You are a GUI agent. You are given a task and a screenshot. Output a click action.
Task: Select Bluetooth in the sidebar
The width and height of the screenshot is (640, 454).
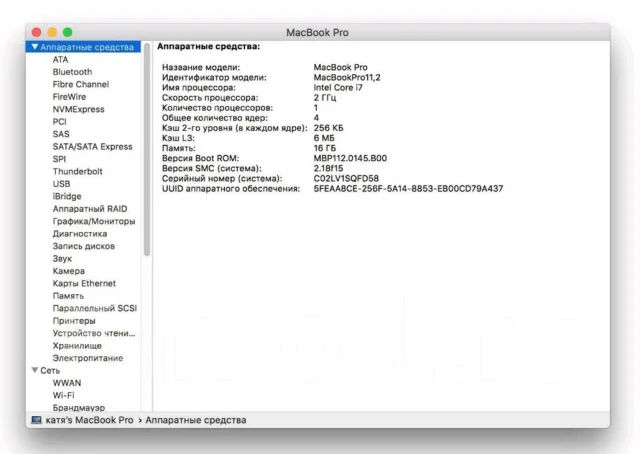tap(72, 72)
